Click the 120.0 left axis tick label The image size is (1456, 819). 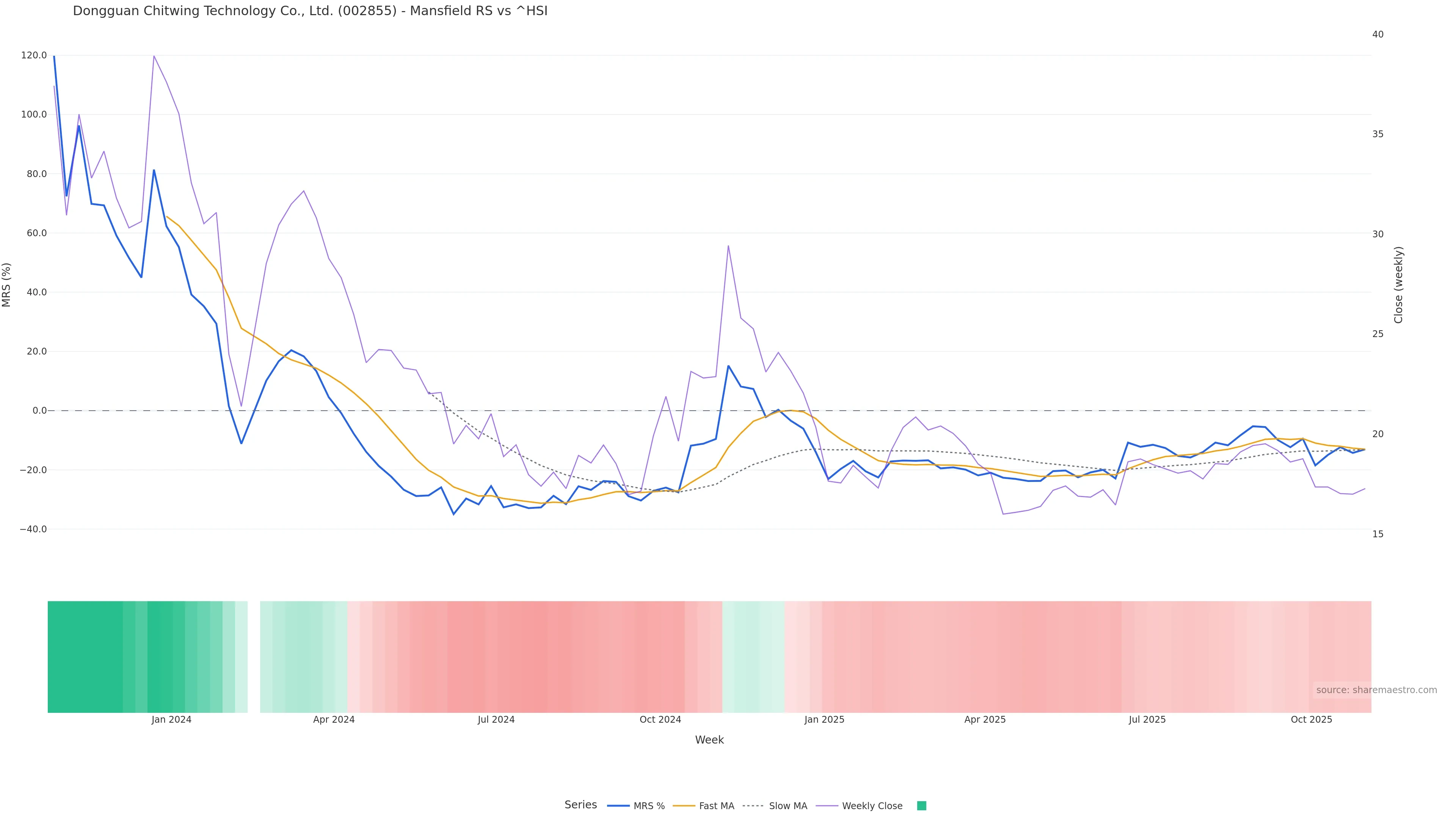pyautogui.click(x=34, y=55)
